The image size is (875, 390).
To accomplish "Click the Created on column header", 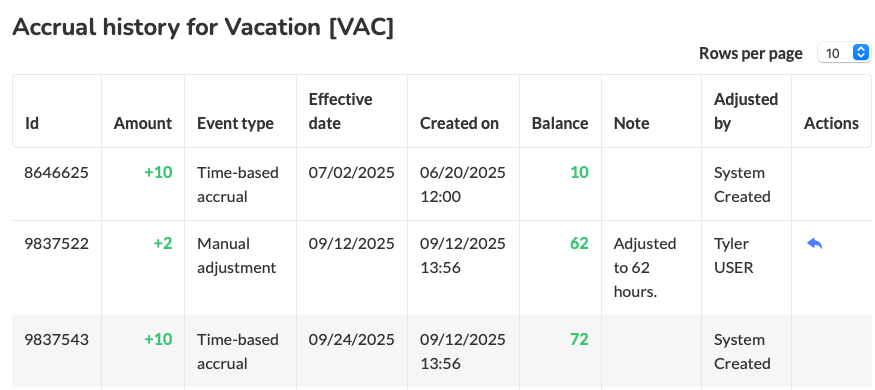I will tap(459, 123).
